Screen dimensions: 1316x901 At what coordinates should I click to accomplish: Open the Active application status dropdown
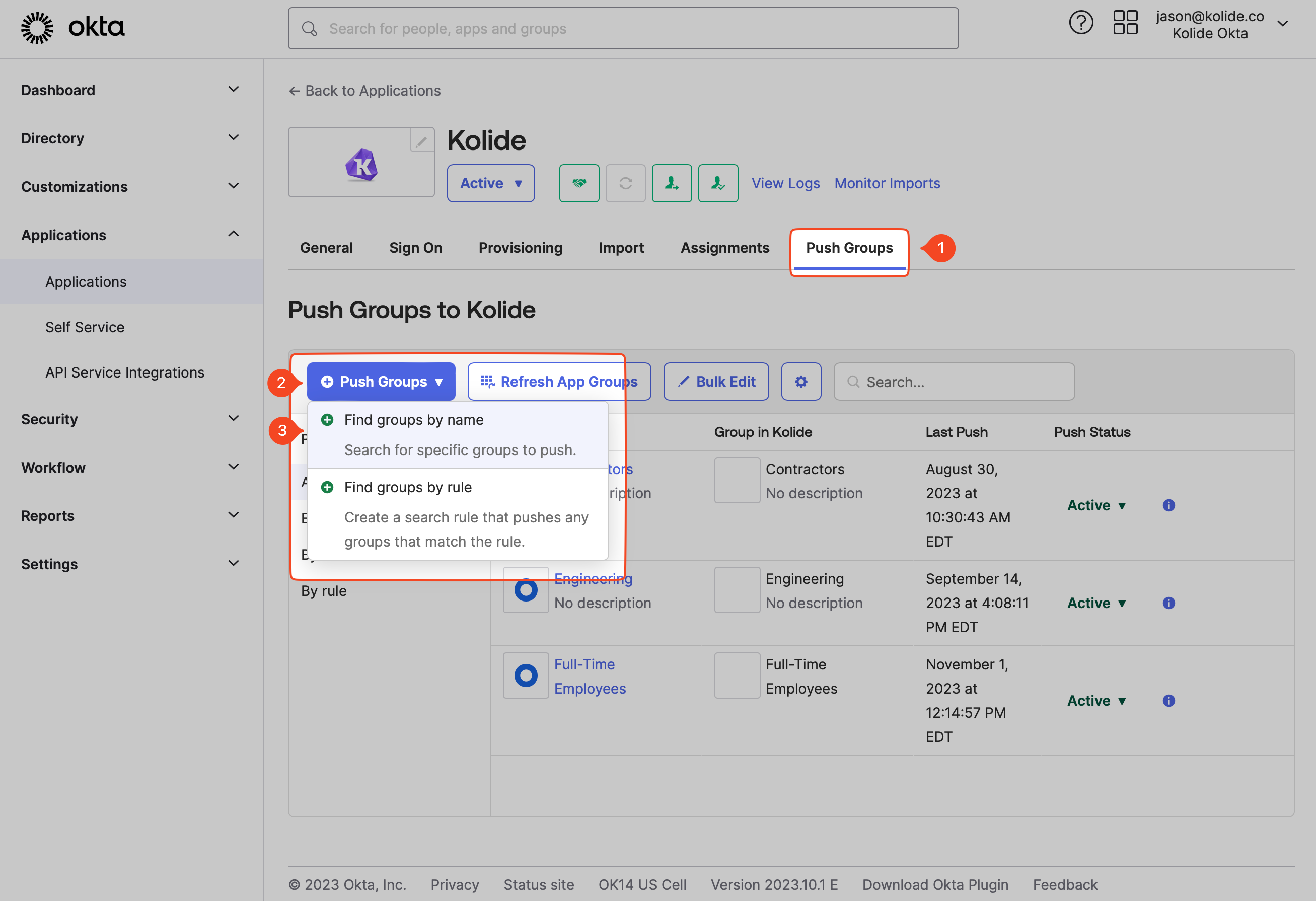point(490,184)
